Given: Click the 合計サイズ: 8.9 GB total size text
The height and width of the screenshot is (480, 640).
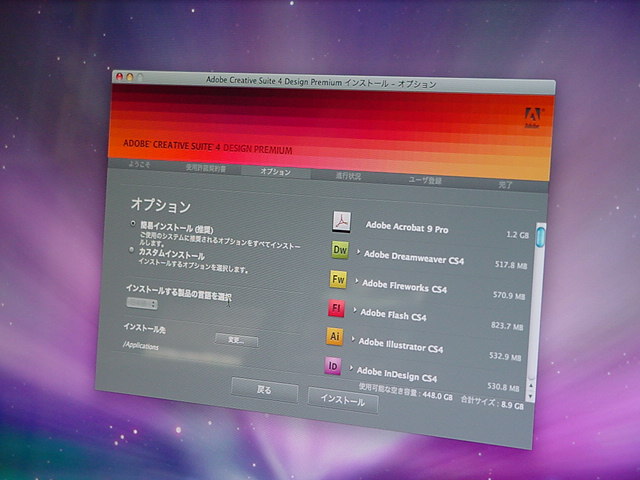Looking at the screenshot, I should coord(492,402).
